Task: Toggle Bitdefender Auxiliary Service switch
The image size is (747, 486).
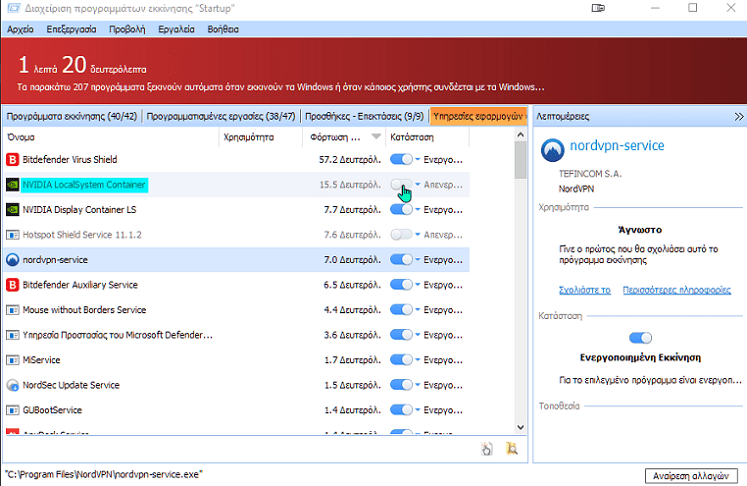Action: coord(401,285)
